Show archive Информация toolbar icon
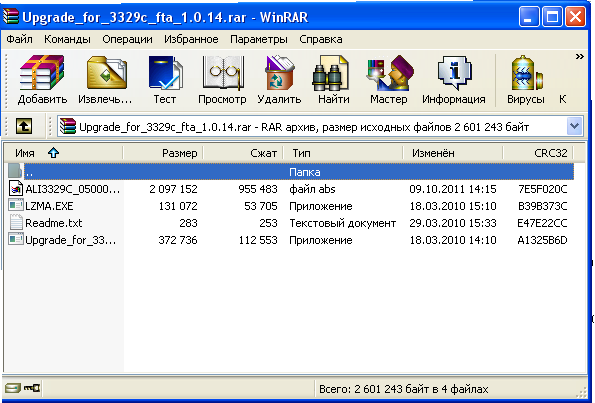 (x=455, y=72)
